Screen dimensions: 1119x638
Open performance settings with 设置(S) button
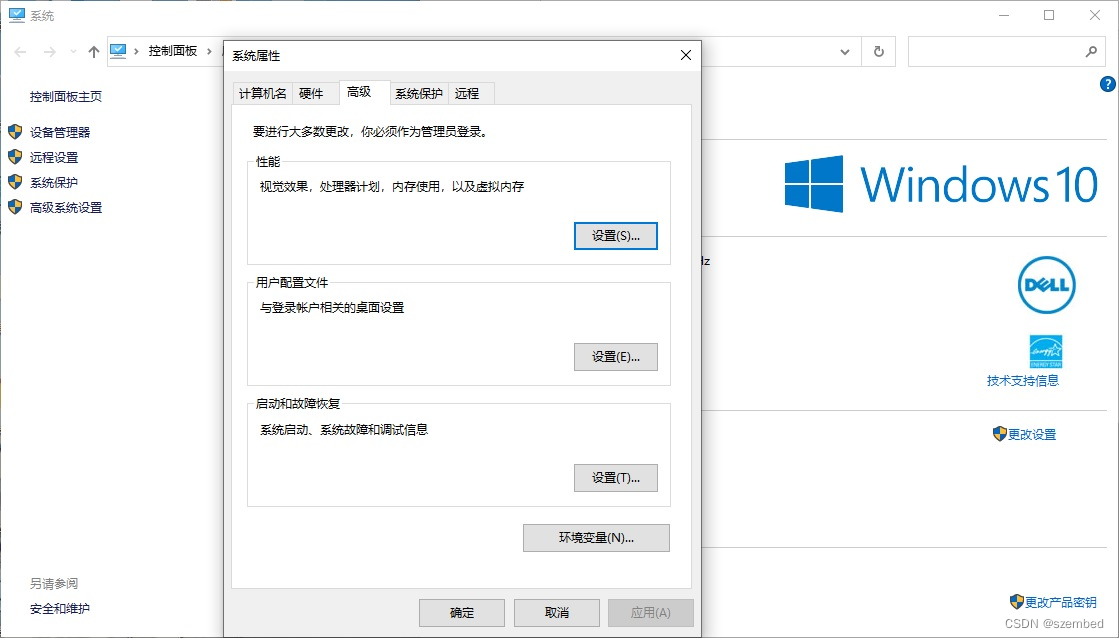[615, 236]
